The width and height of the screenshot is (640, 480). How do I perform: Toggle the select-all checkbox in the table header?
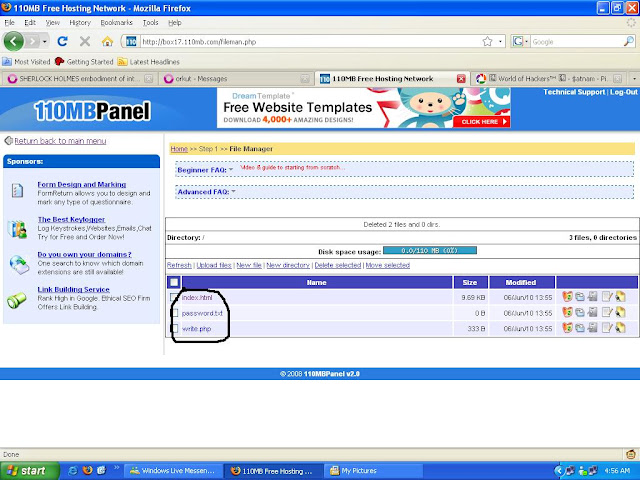pyautogui.click(x=174, y=282)
